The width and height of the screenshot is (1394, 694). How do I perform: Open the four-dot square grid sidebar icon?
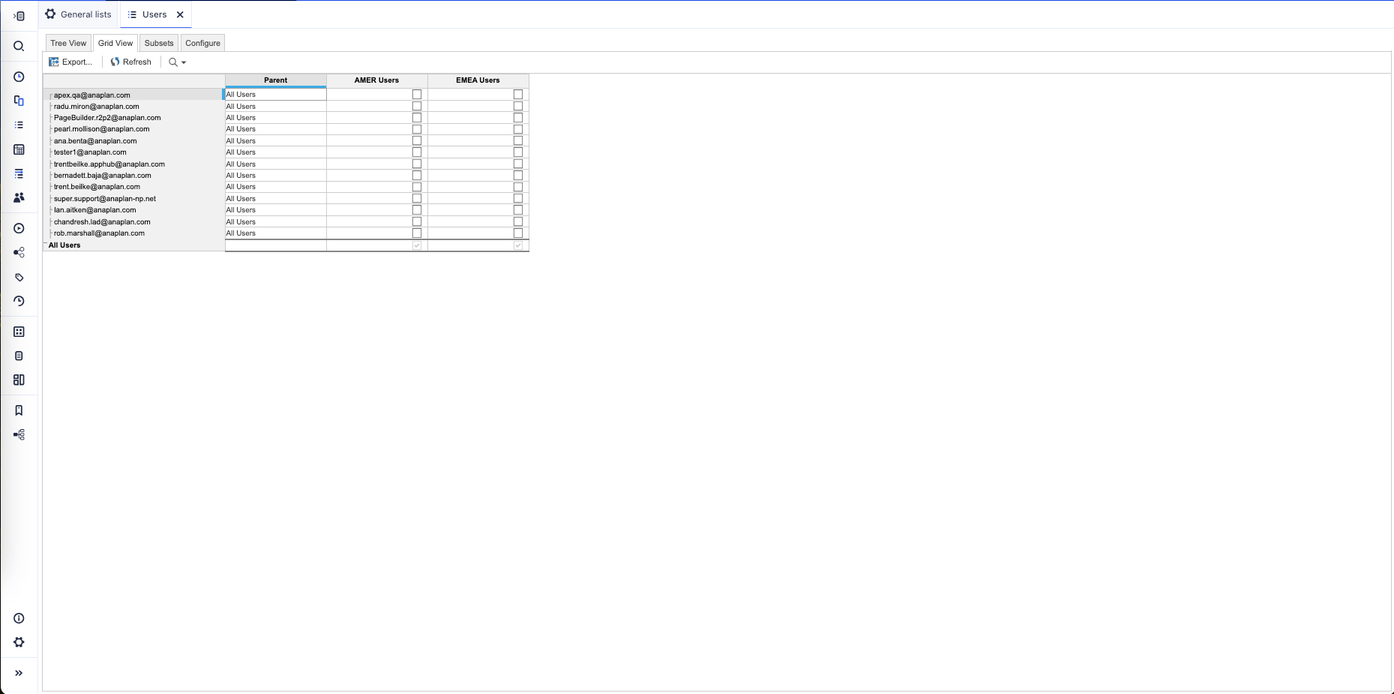click(19, 332)
